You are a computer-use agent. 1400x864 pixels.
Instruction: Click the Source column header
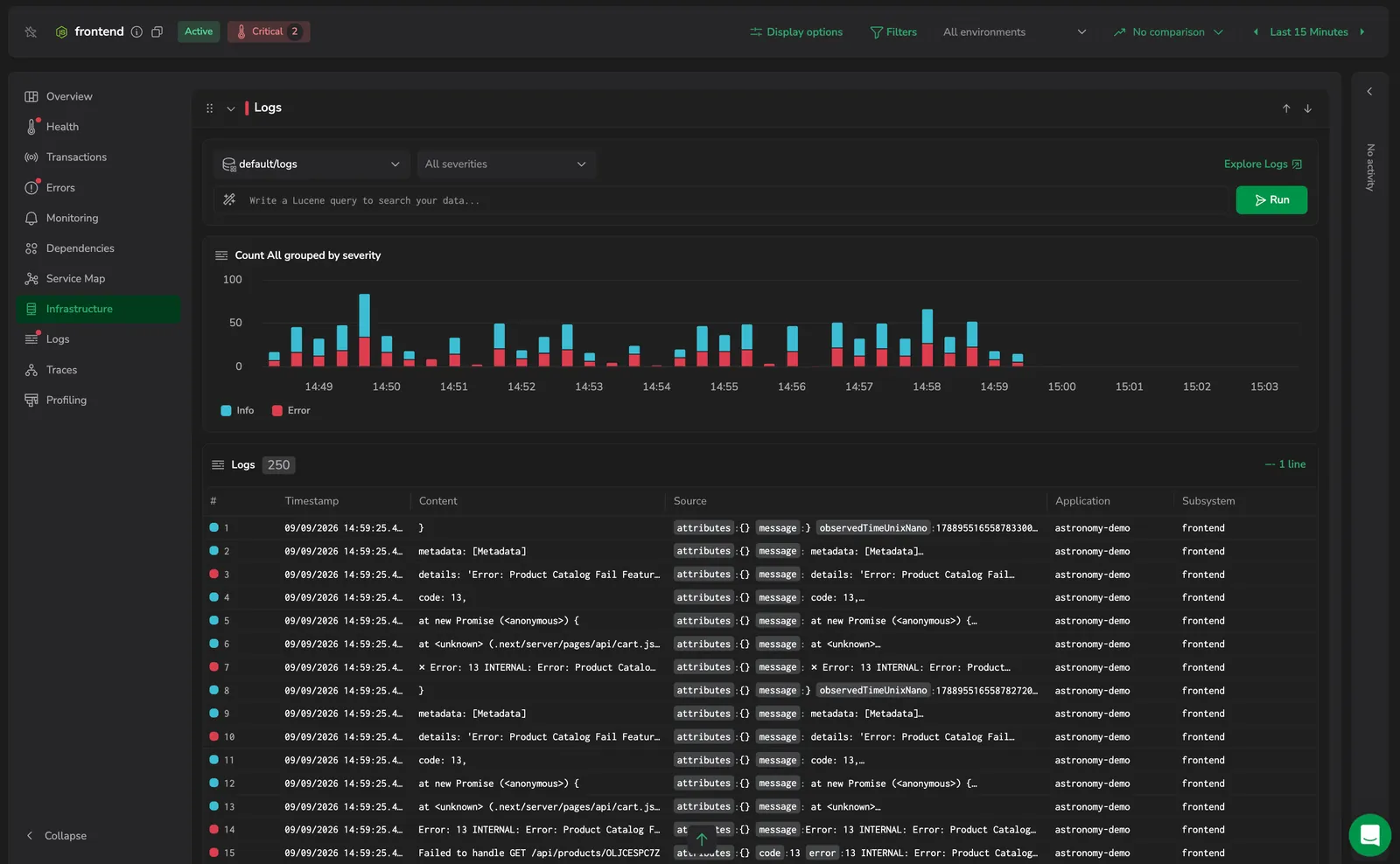(690, 501)
